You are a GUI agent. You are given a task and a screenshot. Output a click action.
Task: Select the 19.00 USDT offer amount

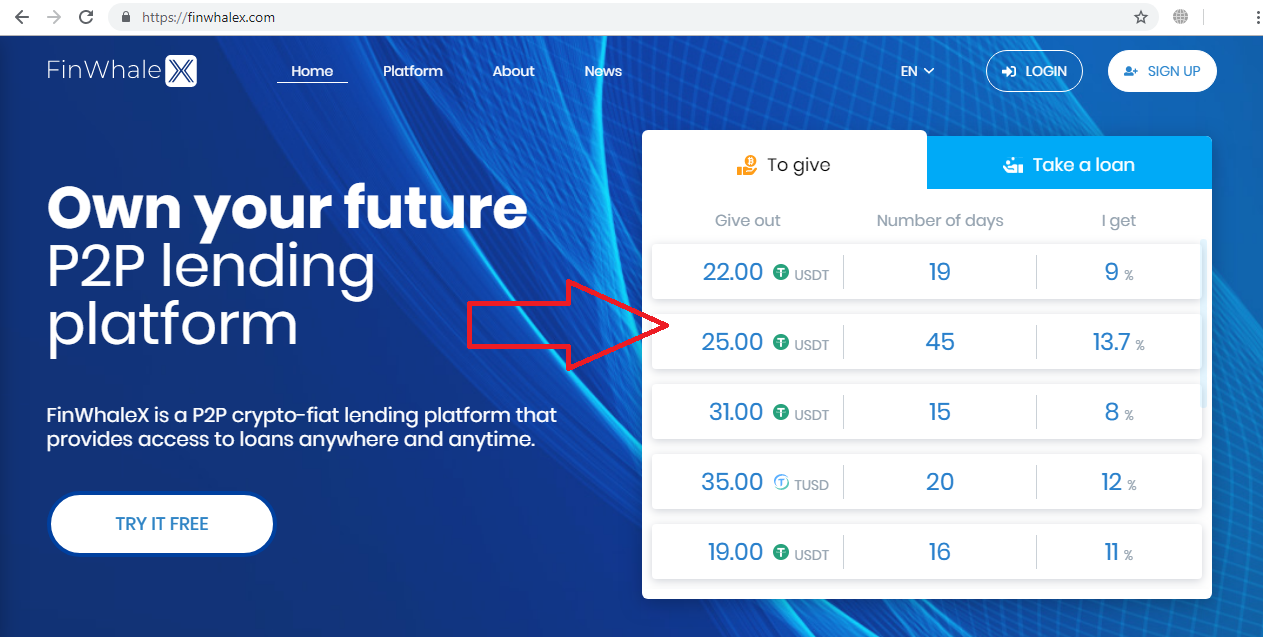tap(768, 552)
